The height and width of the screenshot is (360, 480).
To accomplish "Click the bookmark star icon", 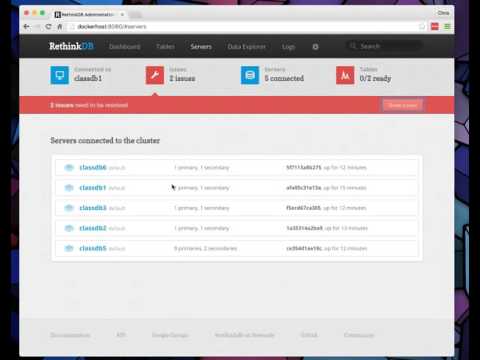I will tap(422, 27).
